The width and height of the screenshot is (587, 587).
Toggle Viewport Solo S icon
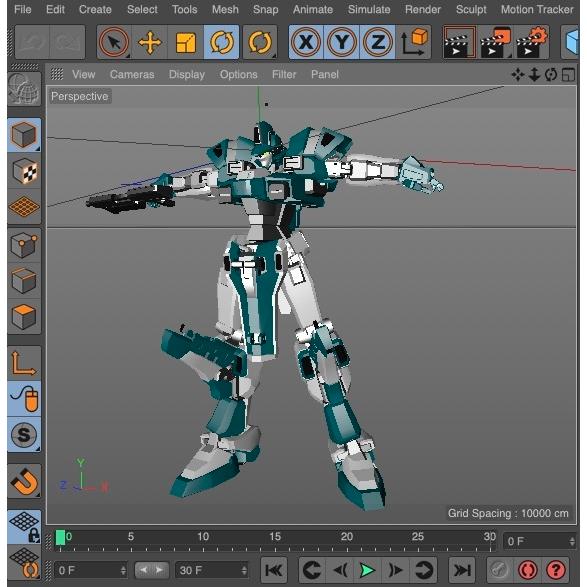click(24, 435)
